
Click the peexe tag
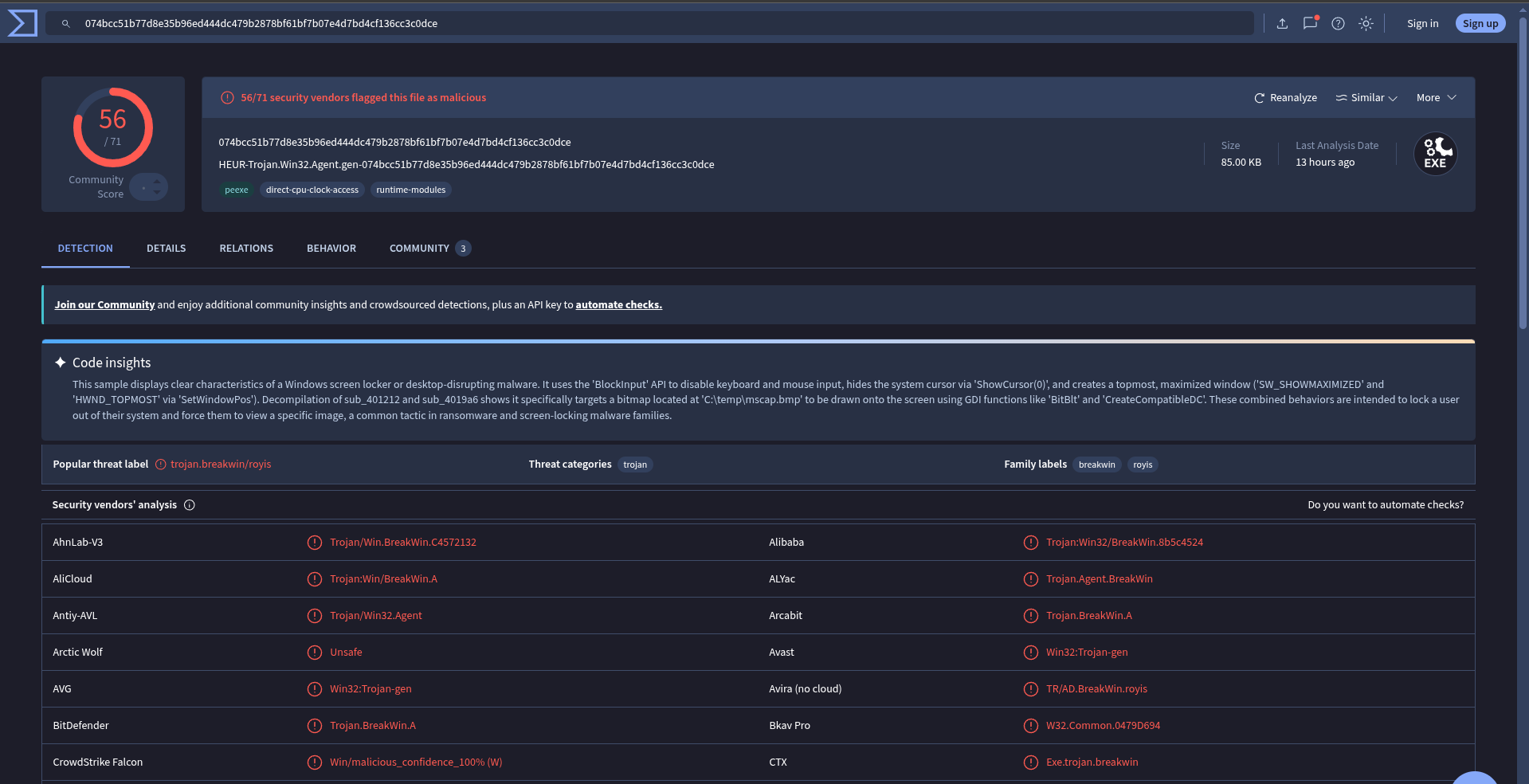point(237,190)
